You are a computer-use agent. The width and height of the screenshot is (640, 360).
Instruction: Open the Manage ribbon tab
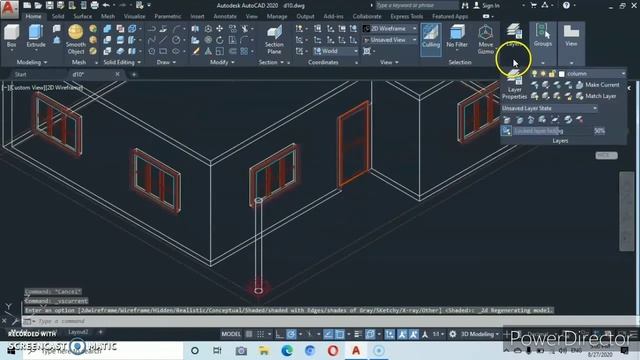(x=277, y=16)
